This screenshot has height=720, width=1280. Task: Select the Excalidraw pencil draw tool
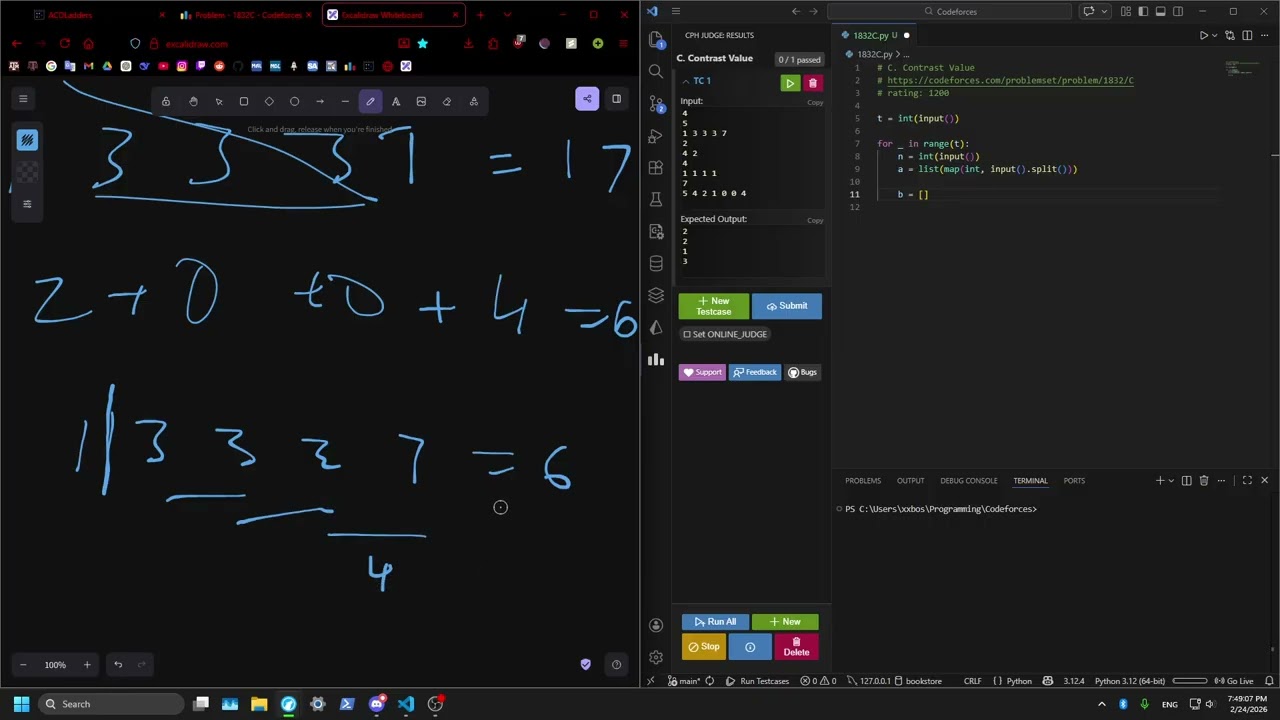[x=370, y=101]
